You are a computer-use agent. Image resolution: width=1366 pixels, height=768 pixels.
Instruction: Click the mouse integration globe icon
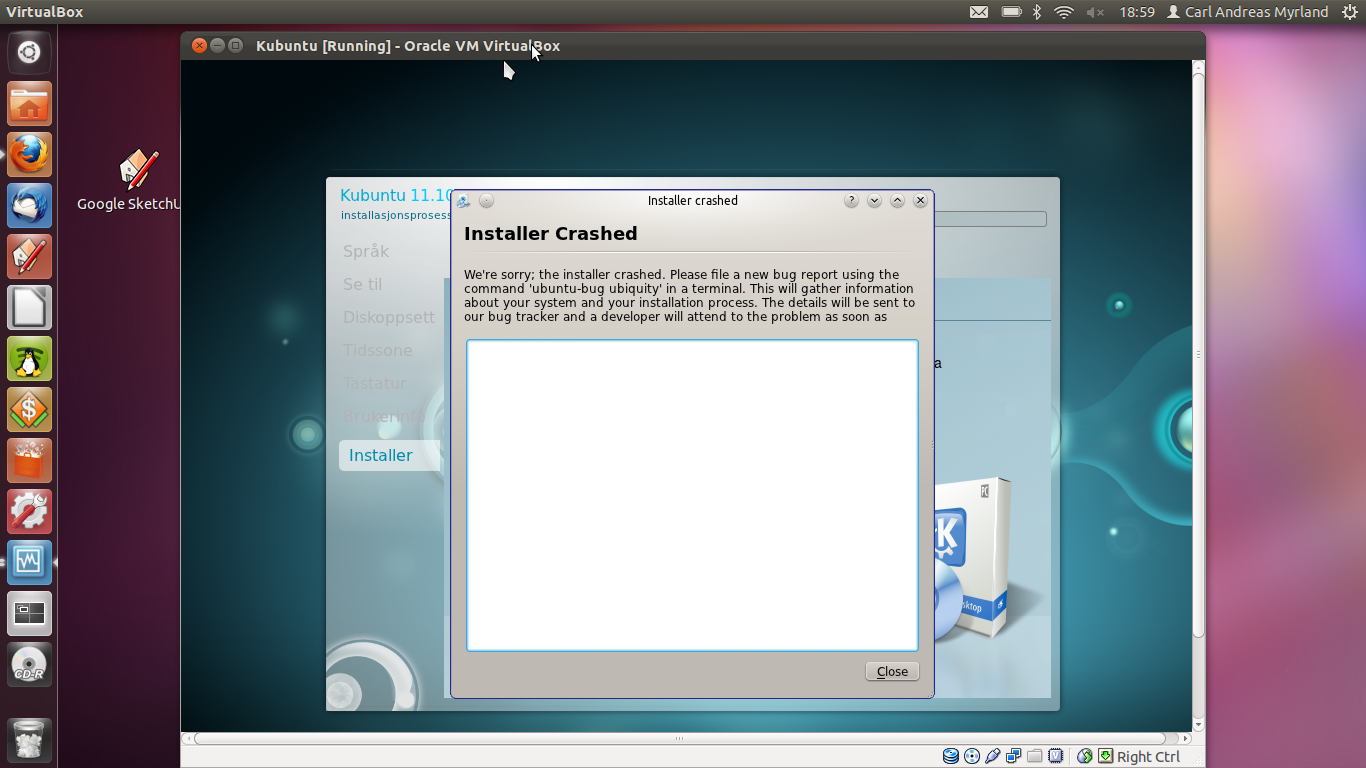pyautogui.click(x=1085, y=756)
